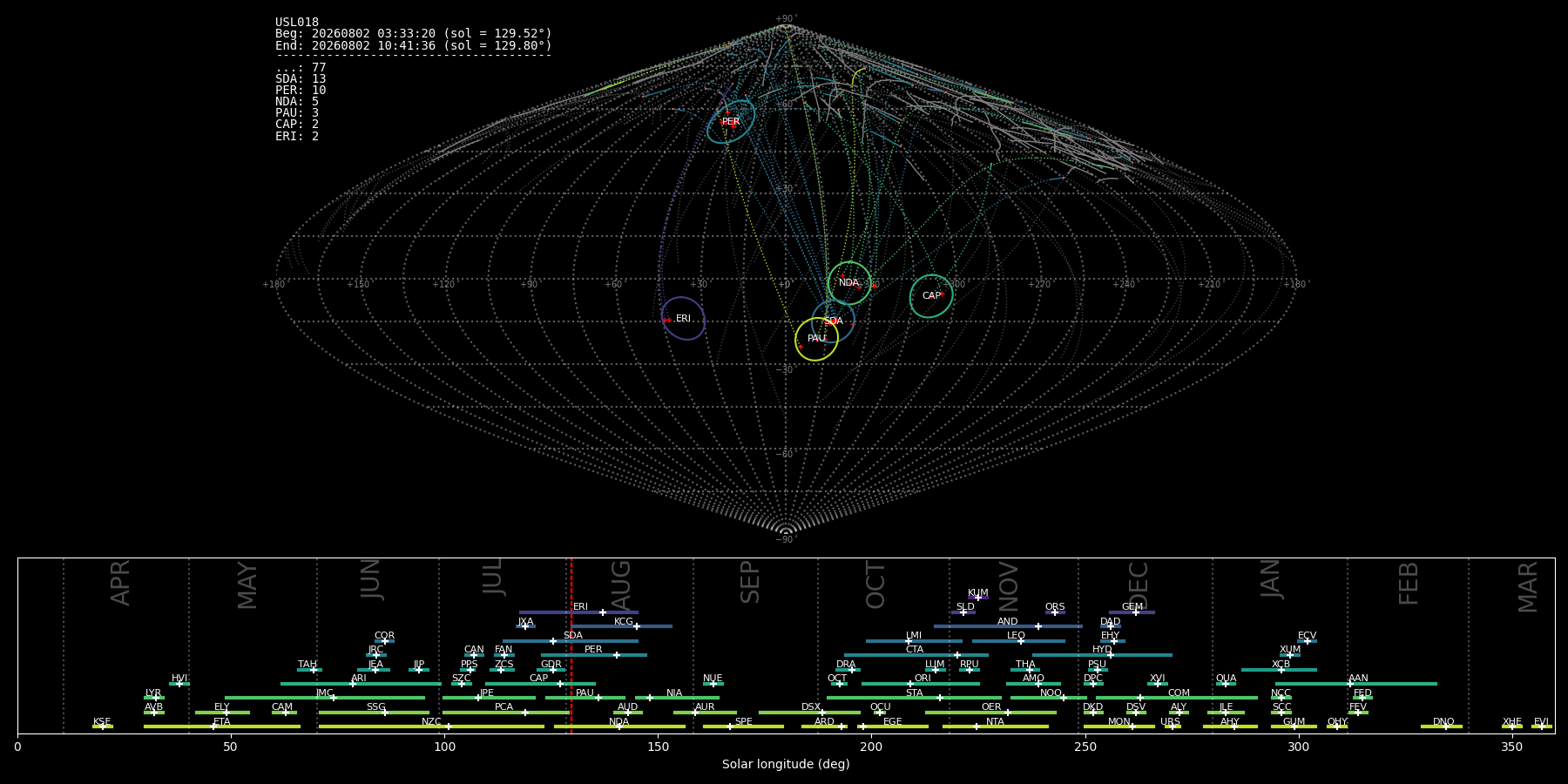This screenshot has height=784, width=1568.
Task: Select the GEM shower bar in the timeline
Action: pos(1132,612)
